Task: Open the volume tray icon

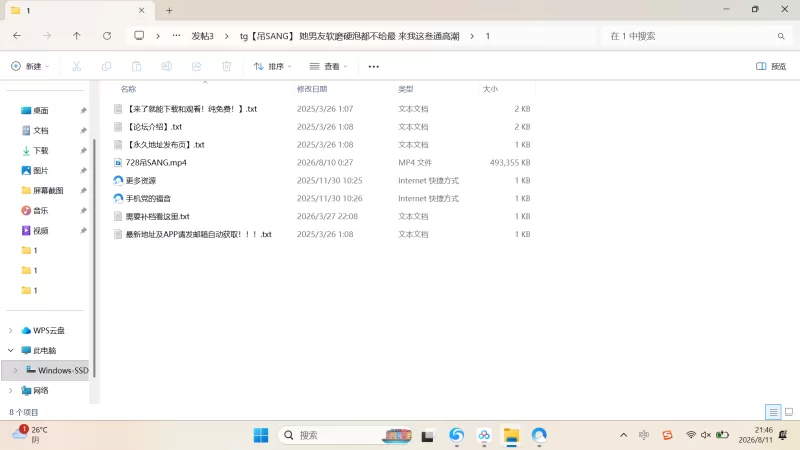Action: pyautogui.click(x=706, y=435)
